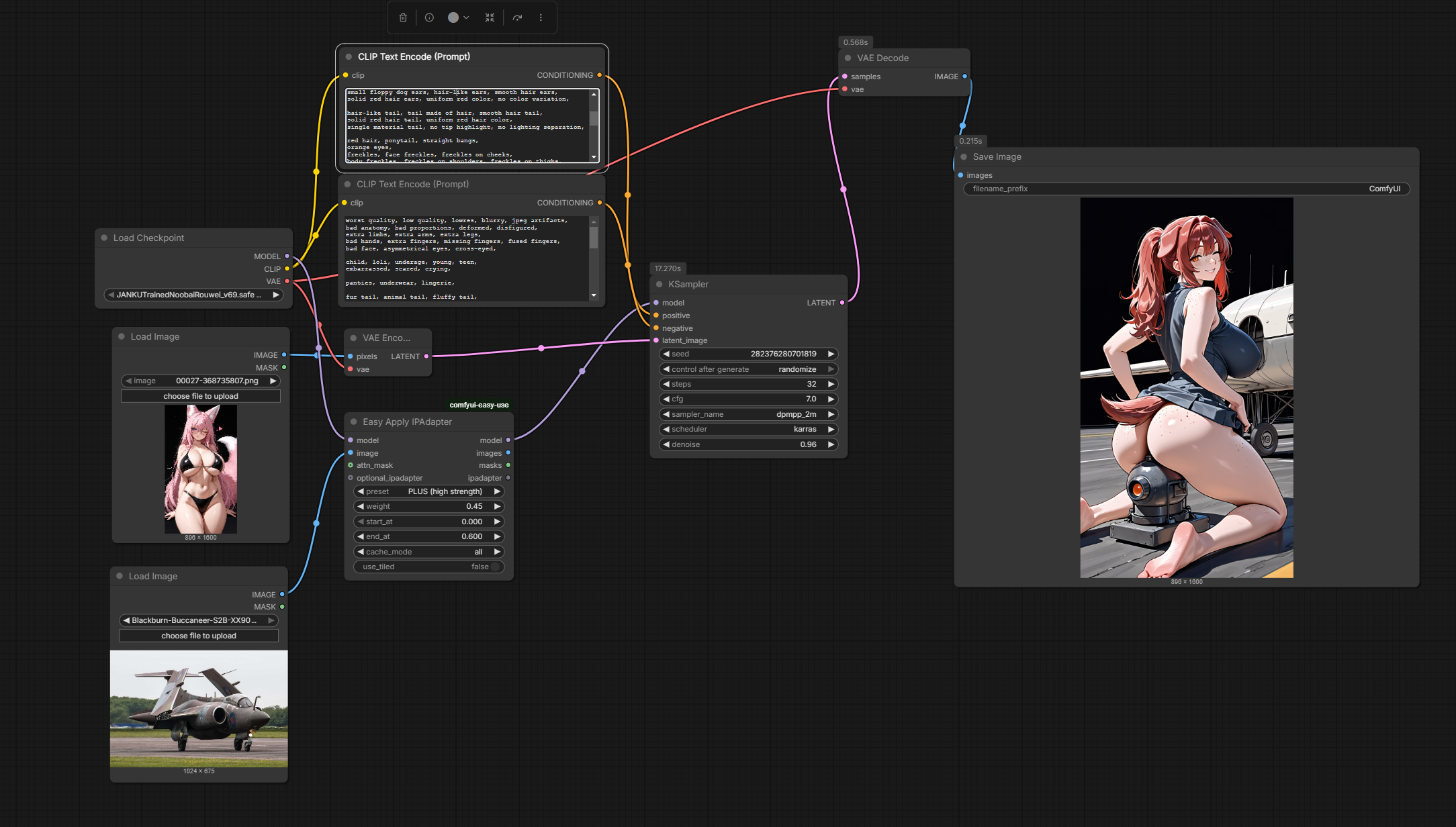This screenshot has height=827, width=1456.
Task: Click choose file to upload under 00027 image
Action: 200,396
